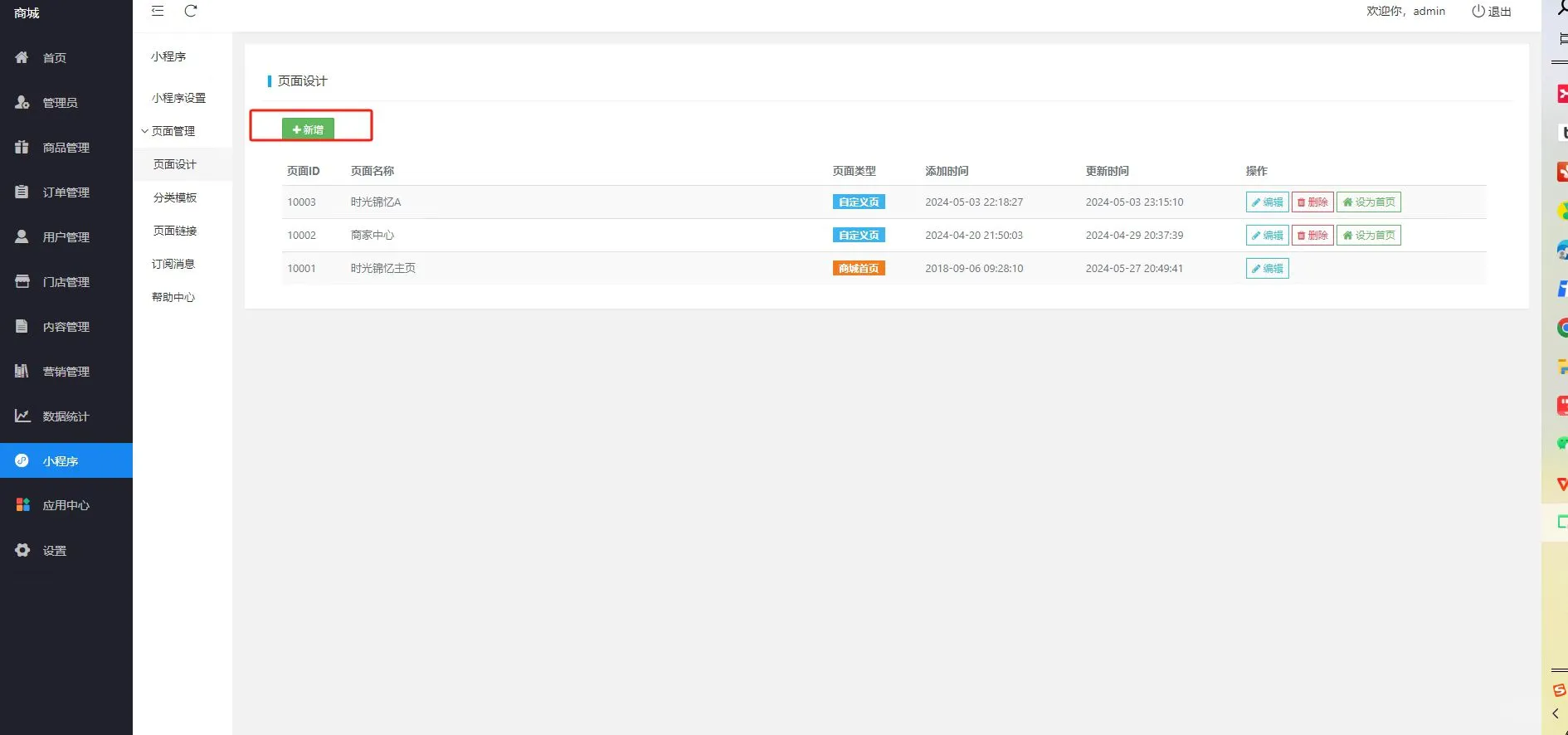1568x735 pixels.
Task: Click update time 2024-05-03 23:15:10
Action: click(x=1134, y=202)
